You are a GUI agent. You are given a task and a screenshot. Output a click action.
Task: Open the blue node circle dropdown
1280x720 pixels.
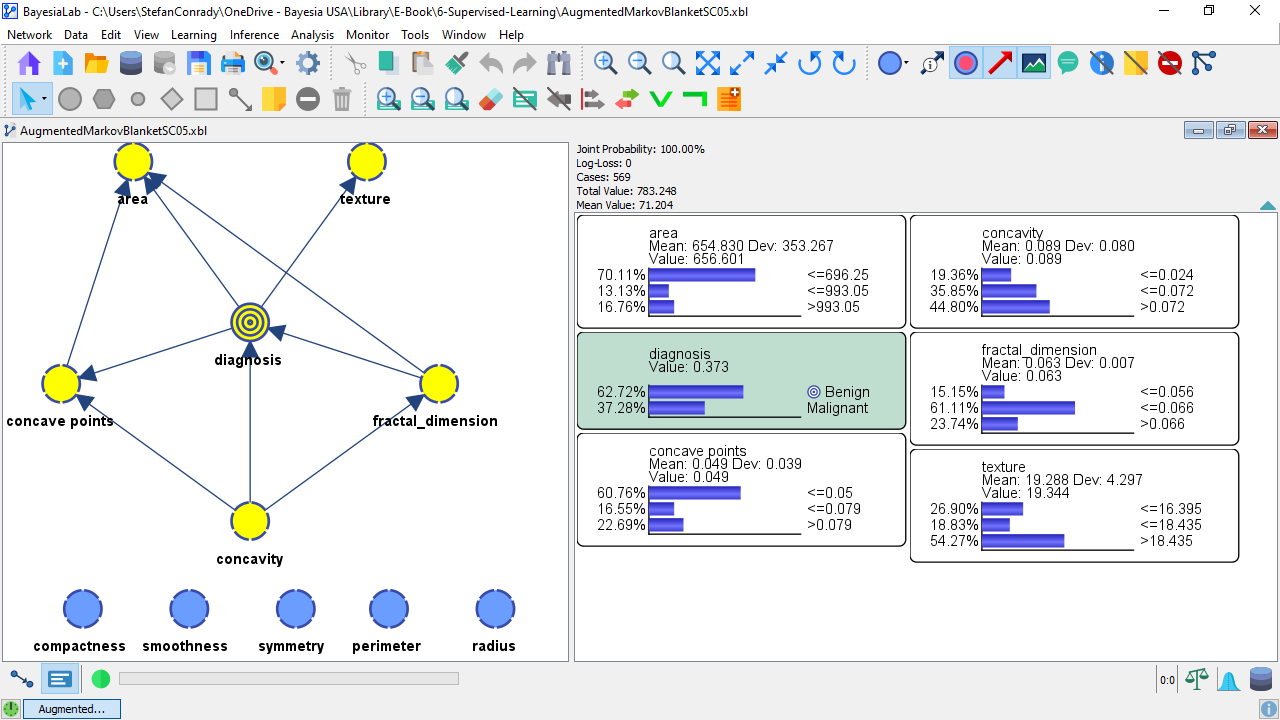coord(906,64)
